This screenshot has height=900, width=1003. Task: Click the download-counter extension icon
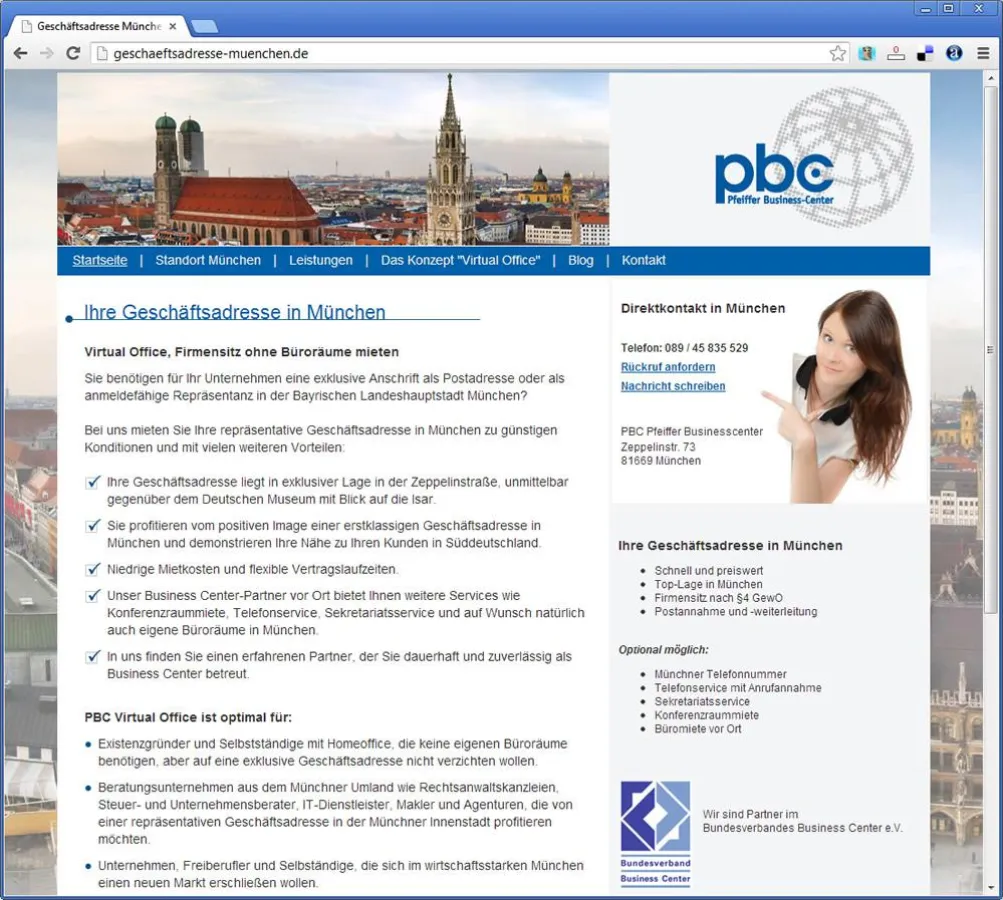point(895,53)
